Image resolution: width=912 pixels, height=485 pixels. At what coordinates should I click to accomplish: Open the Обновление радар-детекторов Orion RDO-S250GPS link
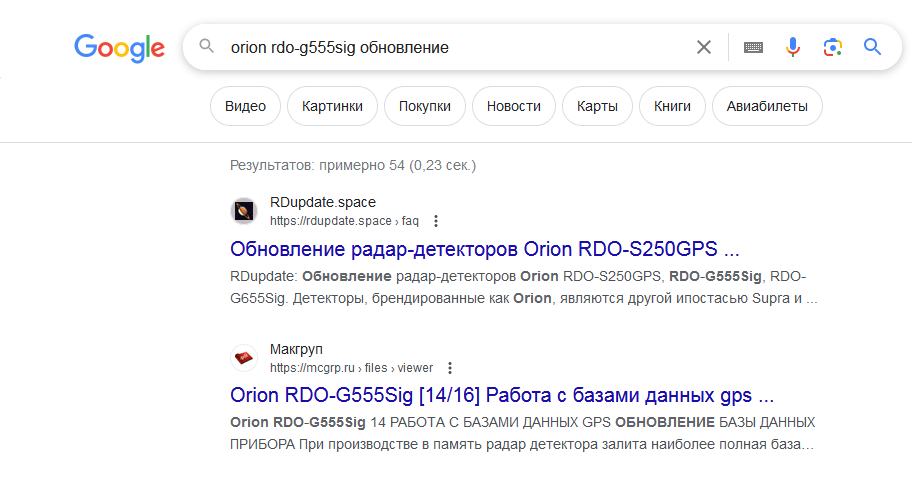point(484,249)
